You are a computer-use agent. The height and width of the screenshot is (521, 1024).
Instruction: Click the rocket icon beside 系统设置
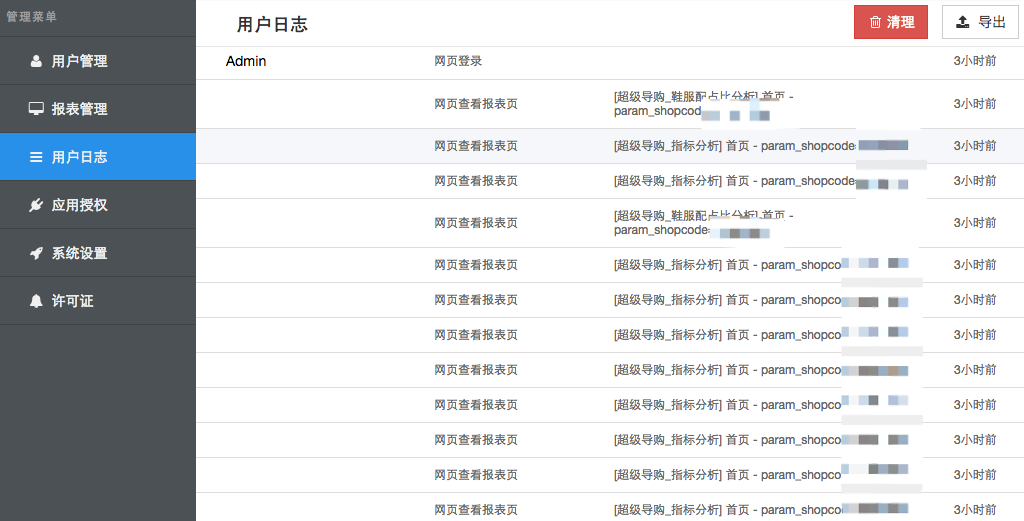(x=36, y=253)
